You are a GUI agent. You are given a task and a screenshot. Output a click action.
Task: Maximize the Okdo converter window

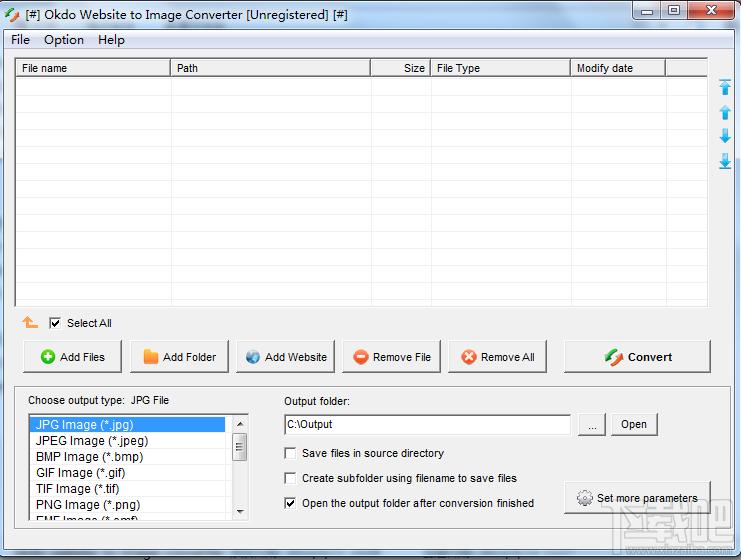click(674, 10)
